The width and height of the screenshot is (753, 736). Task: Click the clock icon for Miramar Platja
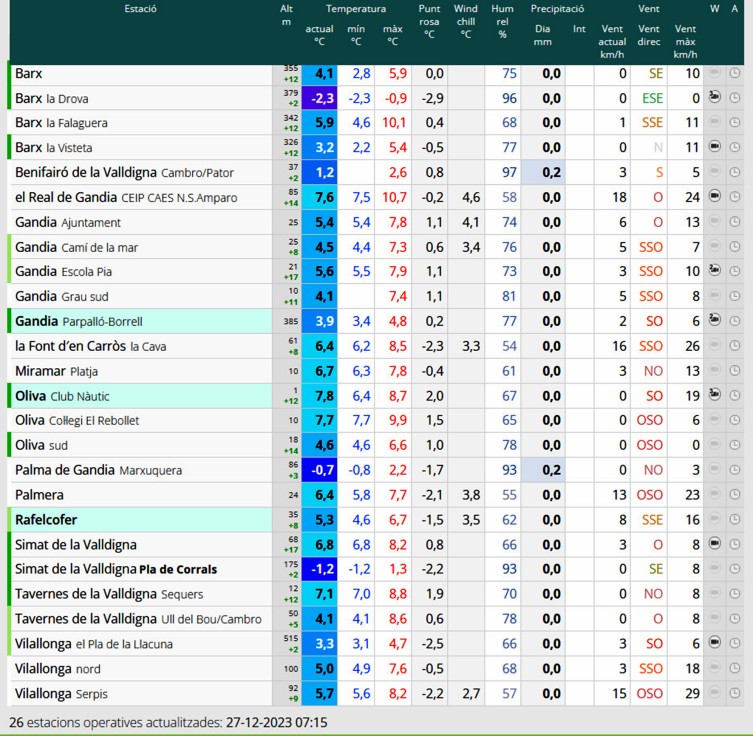click(735, 371)
